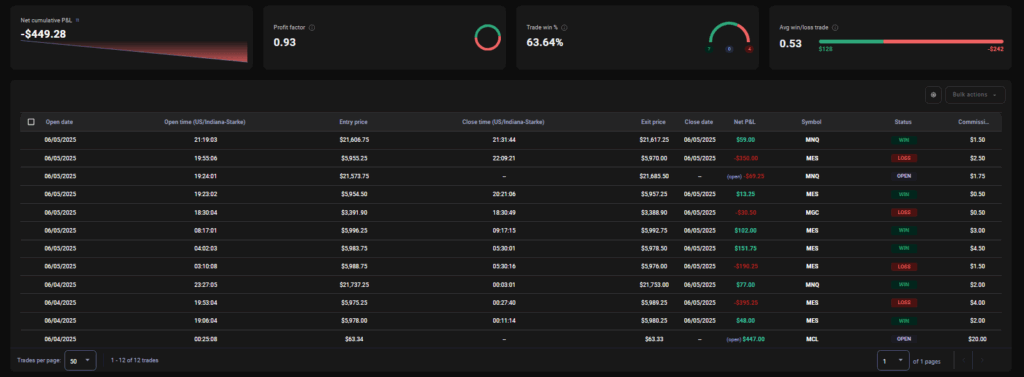1024x377 pixels.
Task: Click the OPEN status badge in MCL row
Action: click(x=903, y=339)
